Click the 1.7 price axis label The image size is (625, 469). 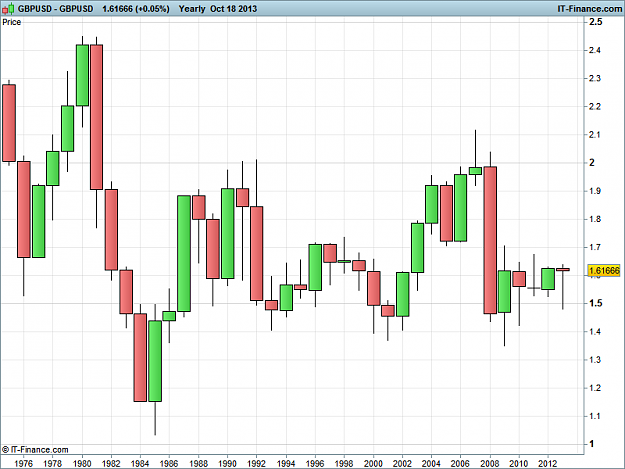pyautogui.click(x=594, y=247)
